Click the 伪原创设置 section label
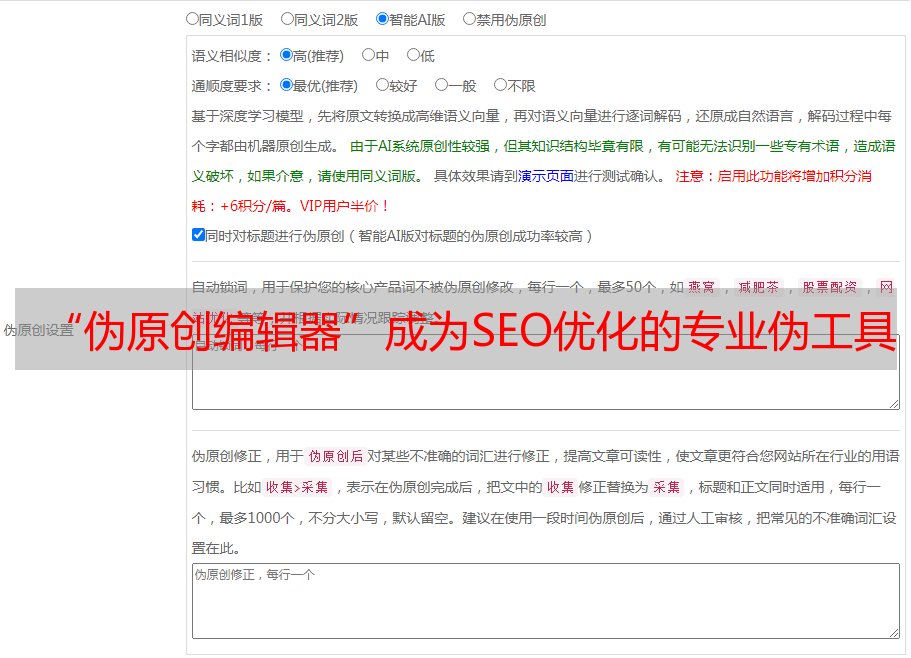Screen dimensions: 911x658 [38, 330]
